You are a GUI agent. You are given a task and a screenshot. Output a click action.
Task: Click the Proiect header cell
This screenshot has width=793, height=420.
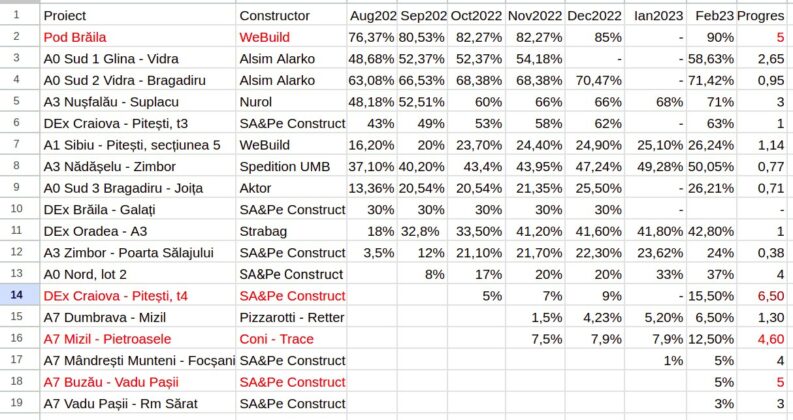[x=138, y=16]
